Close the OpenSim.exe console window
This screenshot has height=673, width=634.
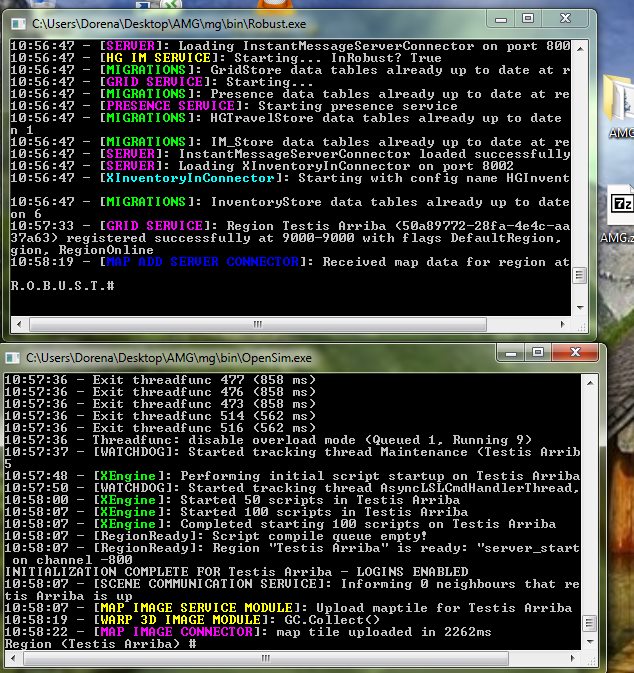(574, 353)
